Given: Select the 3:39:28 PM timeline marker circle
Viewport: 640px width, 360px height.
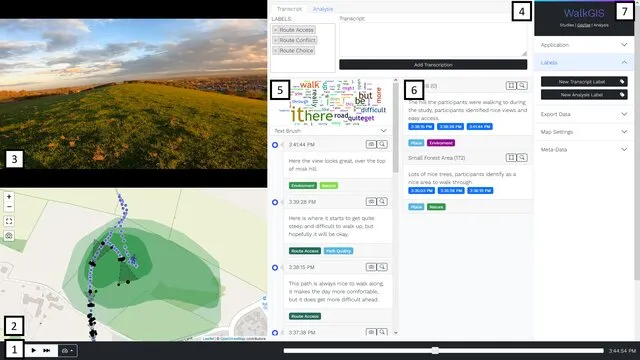Looking at the screenshot, I should coord(275,202).
